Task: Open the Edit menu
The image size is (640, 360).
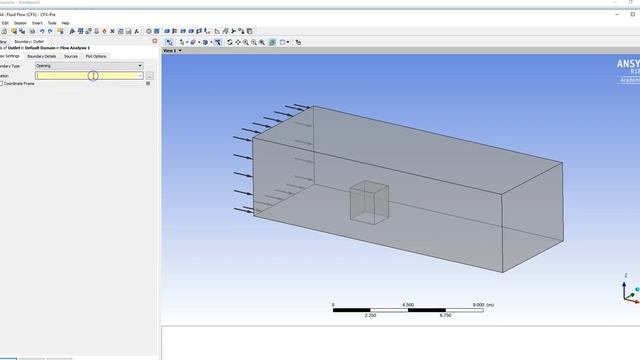Action: (5, 23)
